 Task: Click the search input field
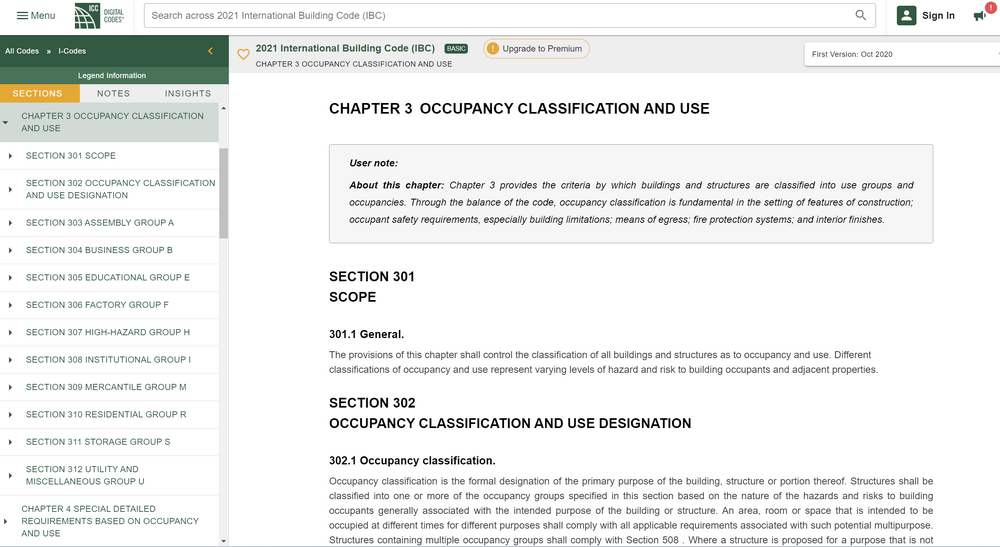click(500, 15)
